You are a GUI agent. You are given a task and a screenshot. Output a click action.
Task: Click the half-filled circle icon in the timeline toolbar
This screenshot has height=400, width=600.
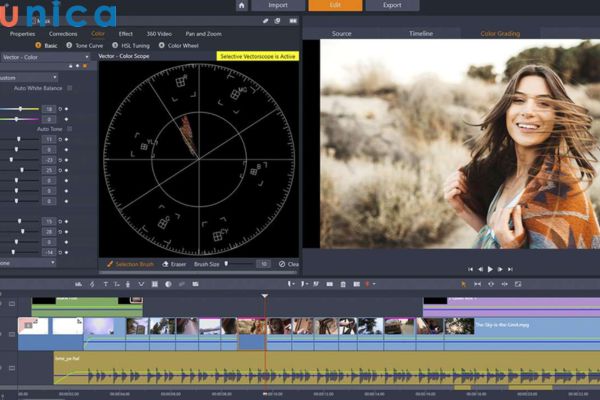pyautogui.click(x=168, y=284)
